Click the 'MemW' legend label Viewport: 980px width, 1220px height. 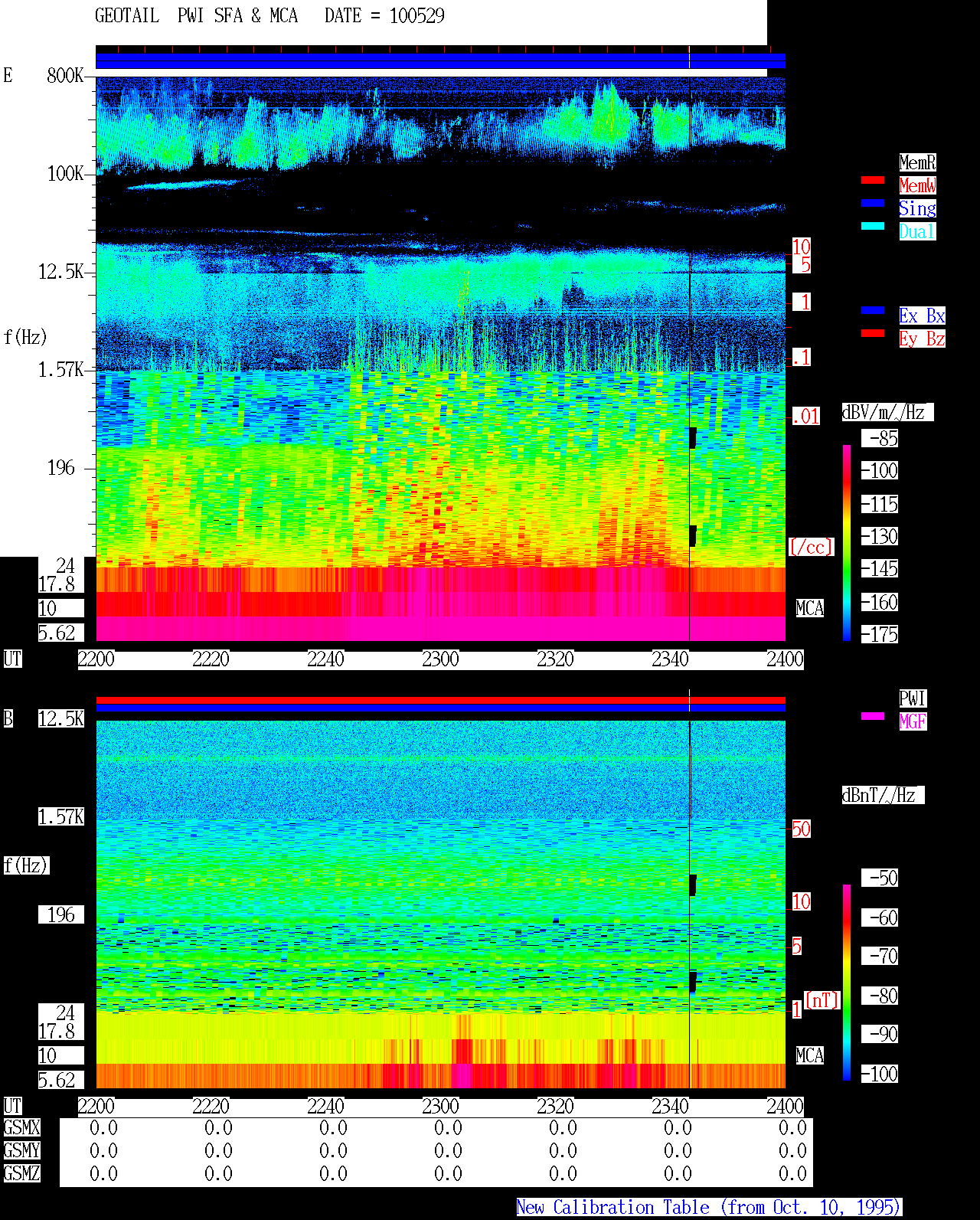point(917,185)
